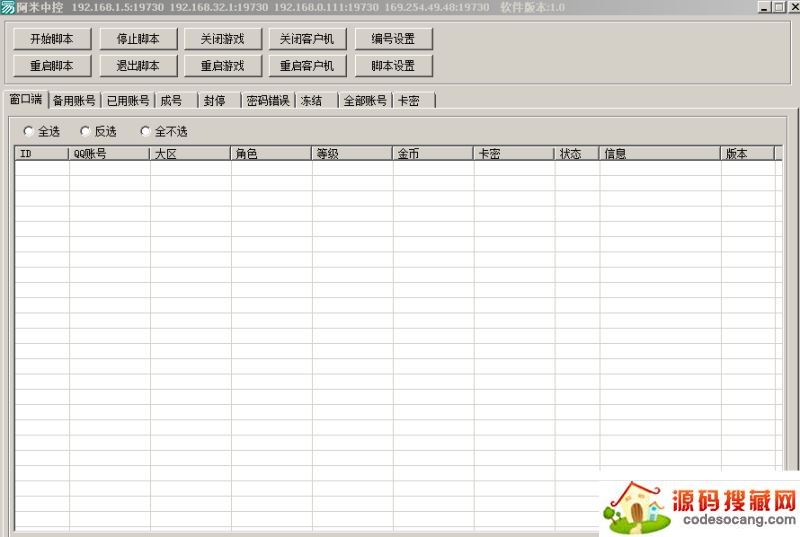Open the 已用账号 tab

[128, 101]
